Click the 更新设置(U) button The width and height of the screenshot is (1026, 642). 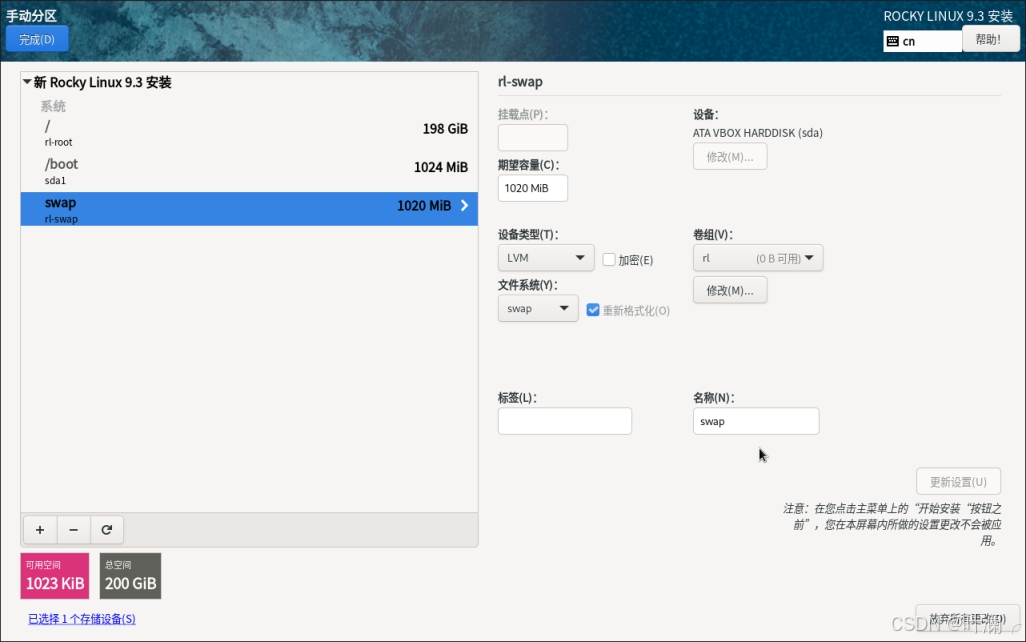coord(958,482)
